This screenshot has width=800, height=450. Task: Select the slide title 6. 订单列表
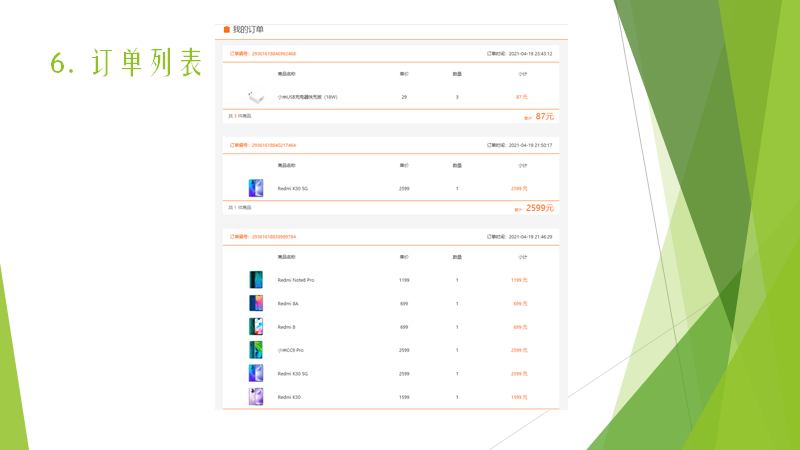(x=127, y=63)
